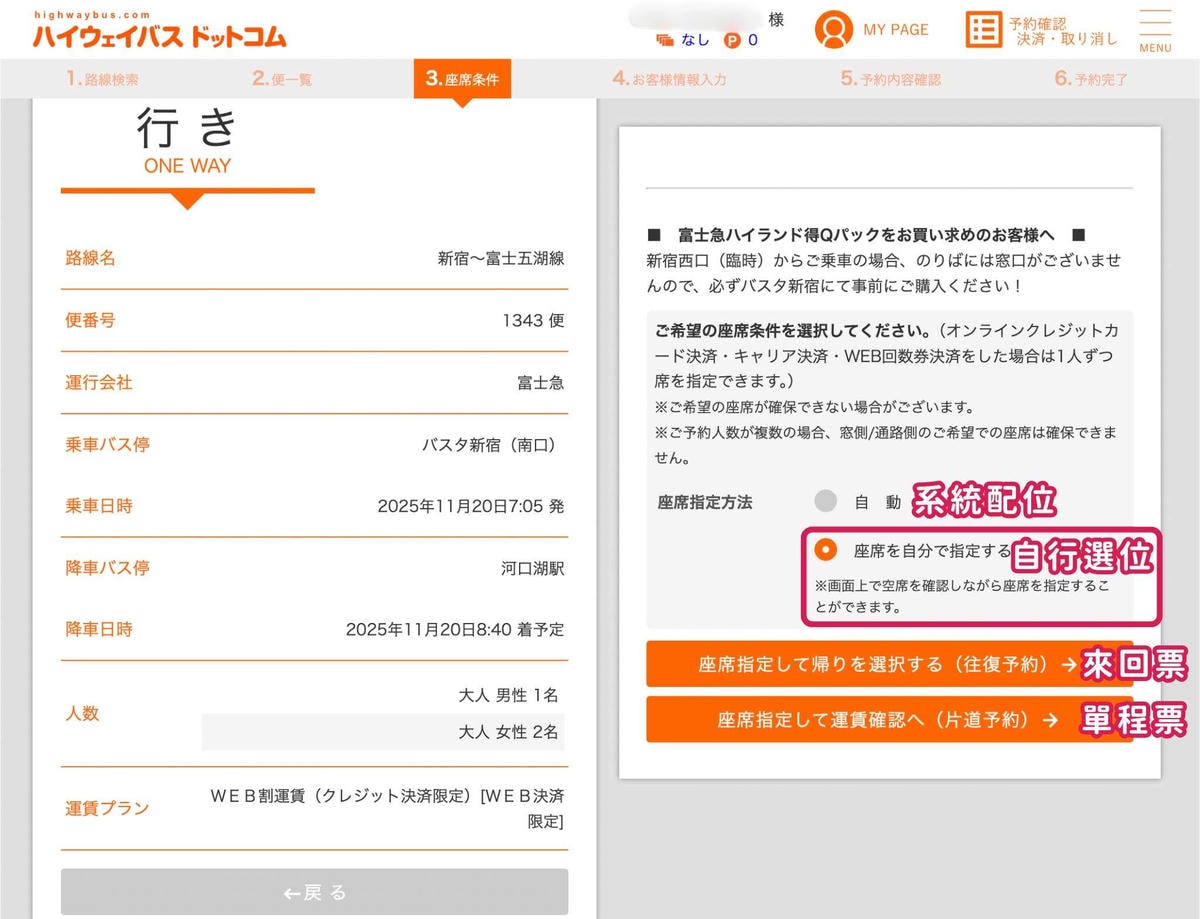Click the MY PAGE text link
The image size is (1200, 919).
click(x=896, y=30)
